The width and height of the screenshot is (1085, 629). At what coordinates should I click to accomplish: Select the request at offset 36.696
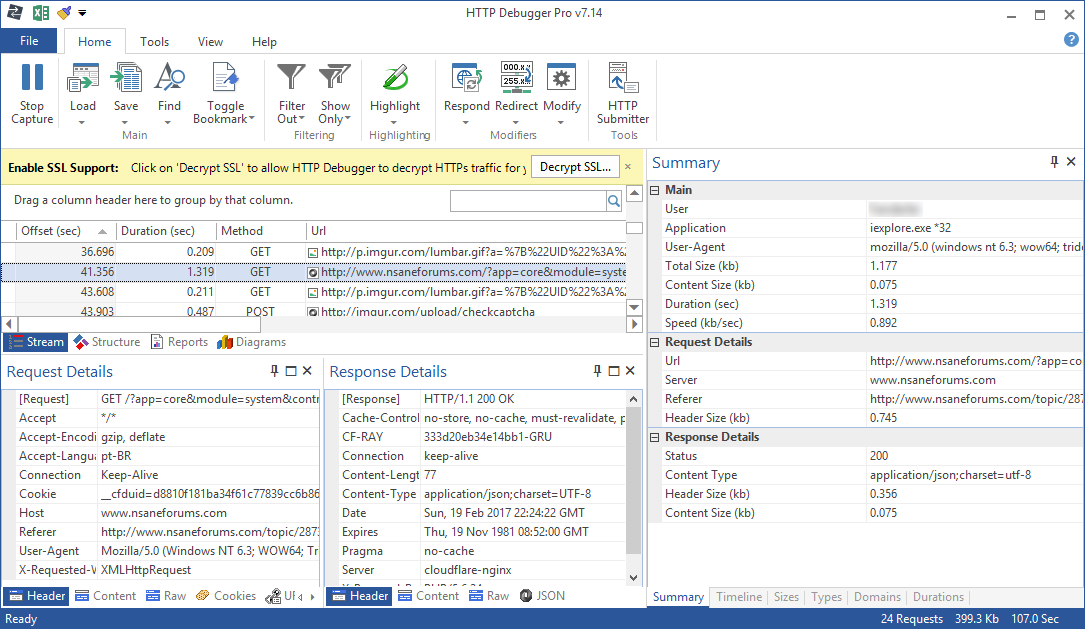(313, 252)
